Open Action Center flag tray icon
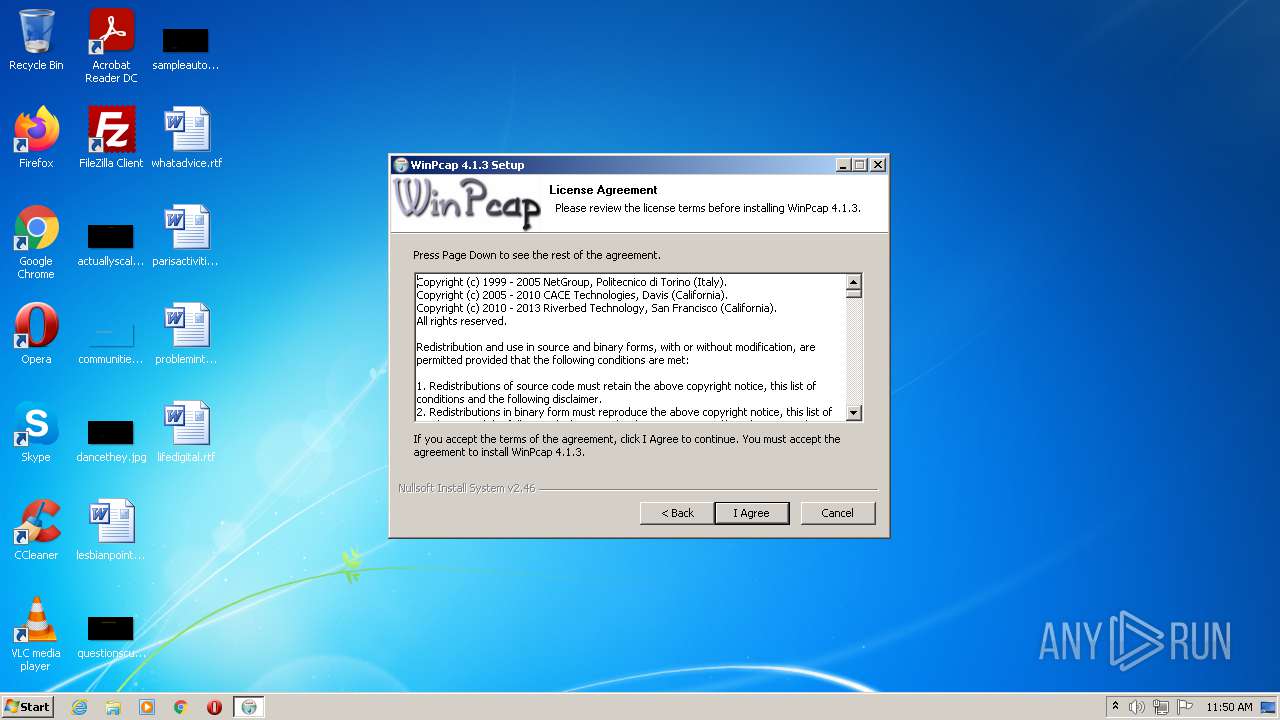This screenshot has width=1280, height=720. point(1185,707)
